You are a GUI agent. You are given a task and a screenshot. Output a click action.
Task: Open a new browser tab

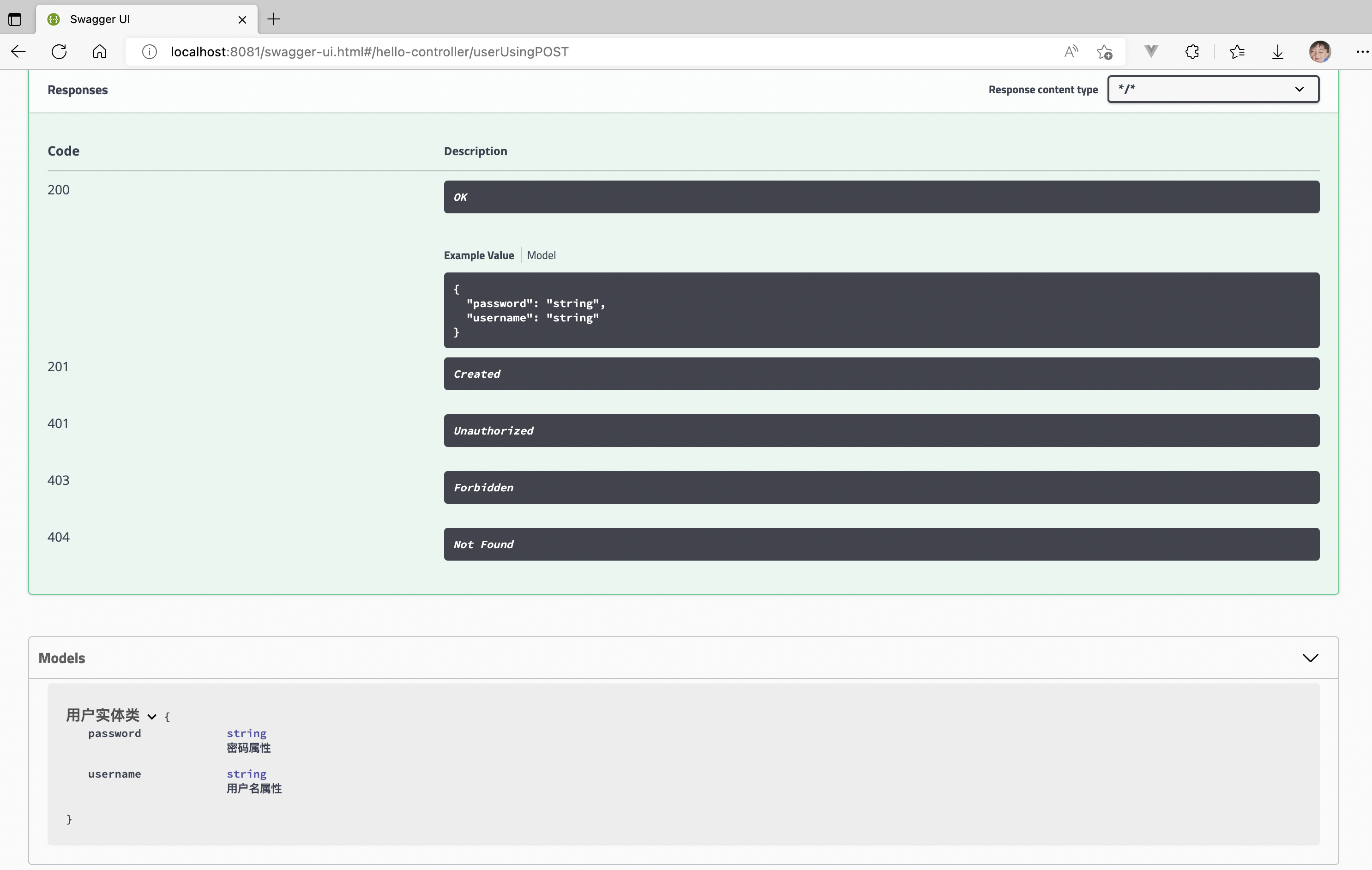274,19
